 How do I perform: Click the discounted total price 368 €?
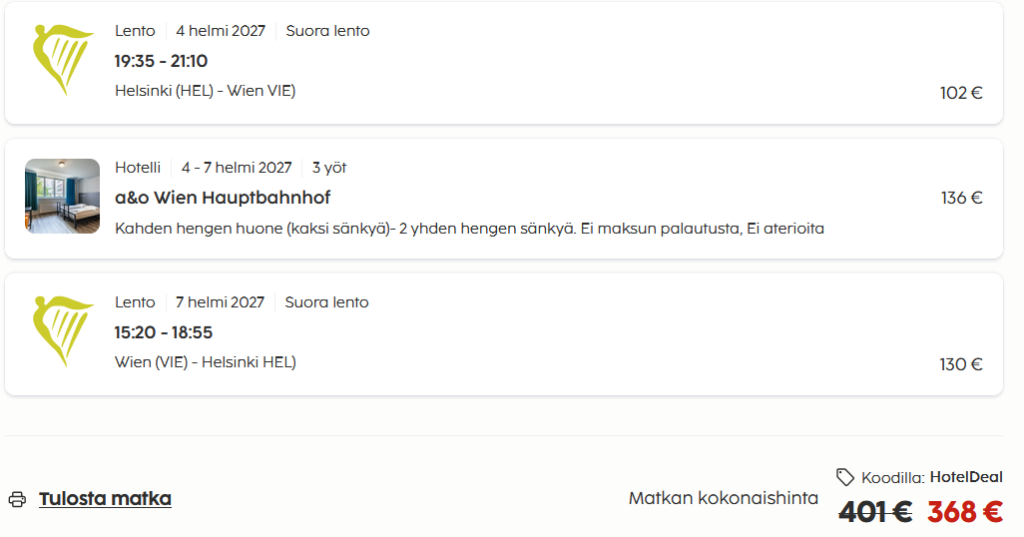tap(965, 512)
